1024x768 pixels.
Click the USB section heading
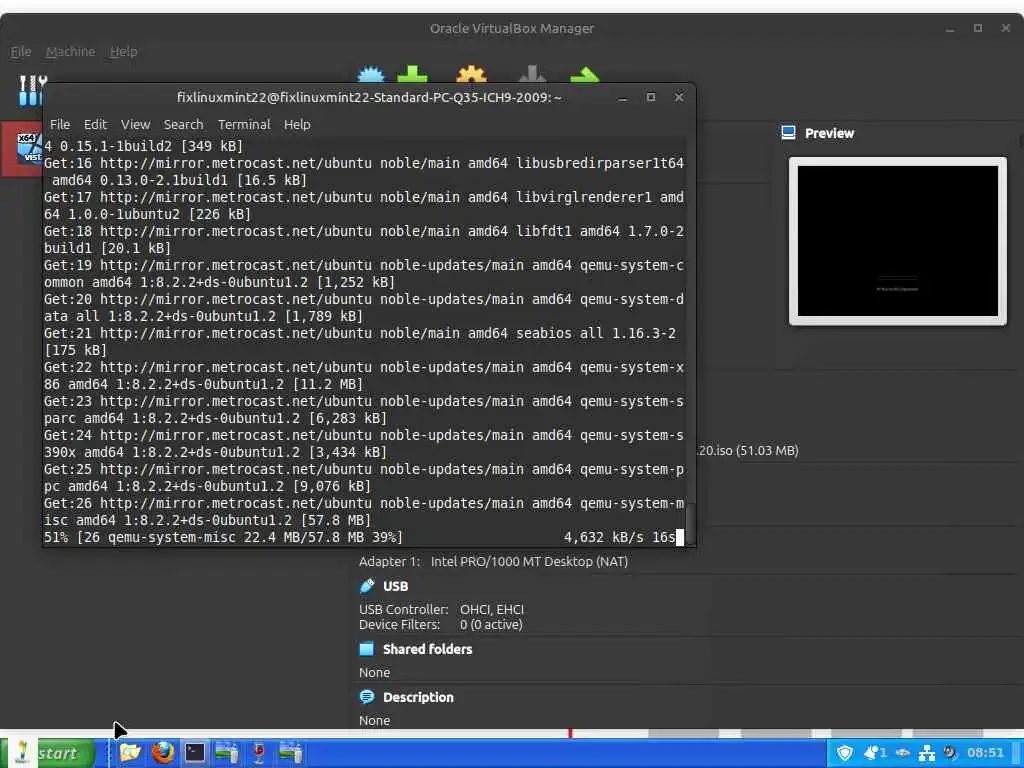coord(396,586)
